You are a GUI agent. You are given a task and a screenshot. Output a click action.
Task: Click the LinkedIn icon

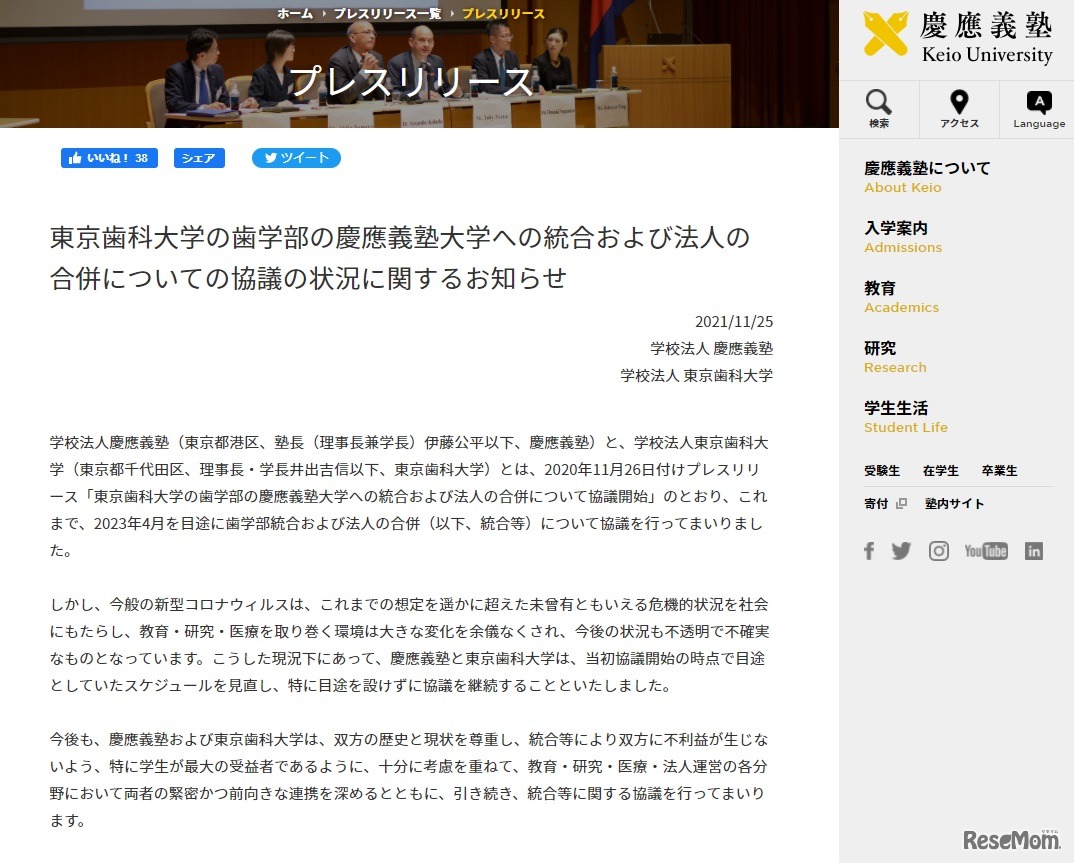1034,550
